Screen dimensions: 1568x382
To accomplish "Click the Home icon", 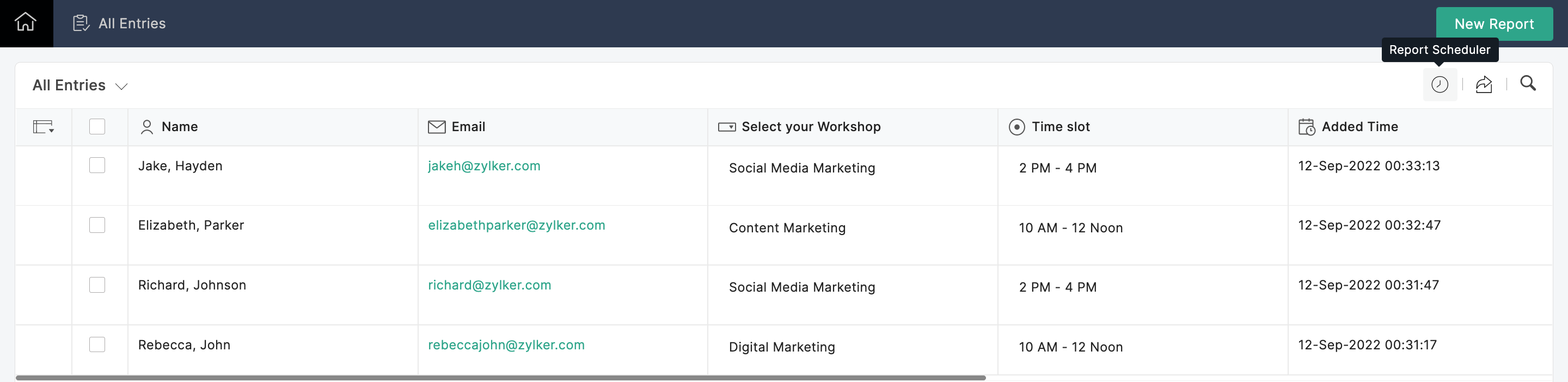I will pos(26,22).
